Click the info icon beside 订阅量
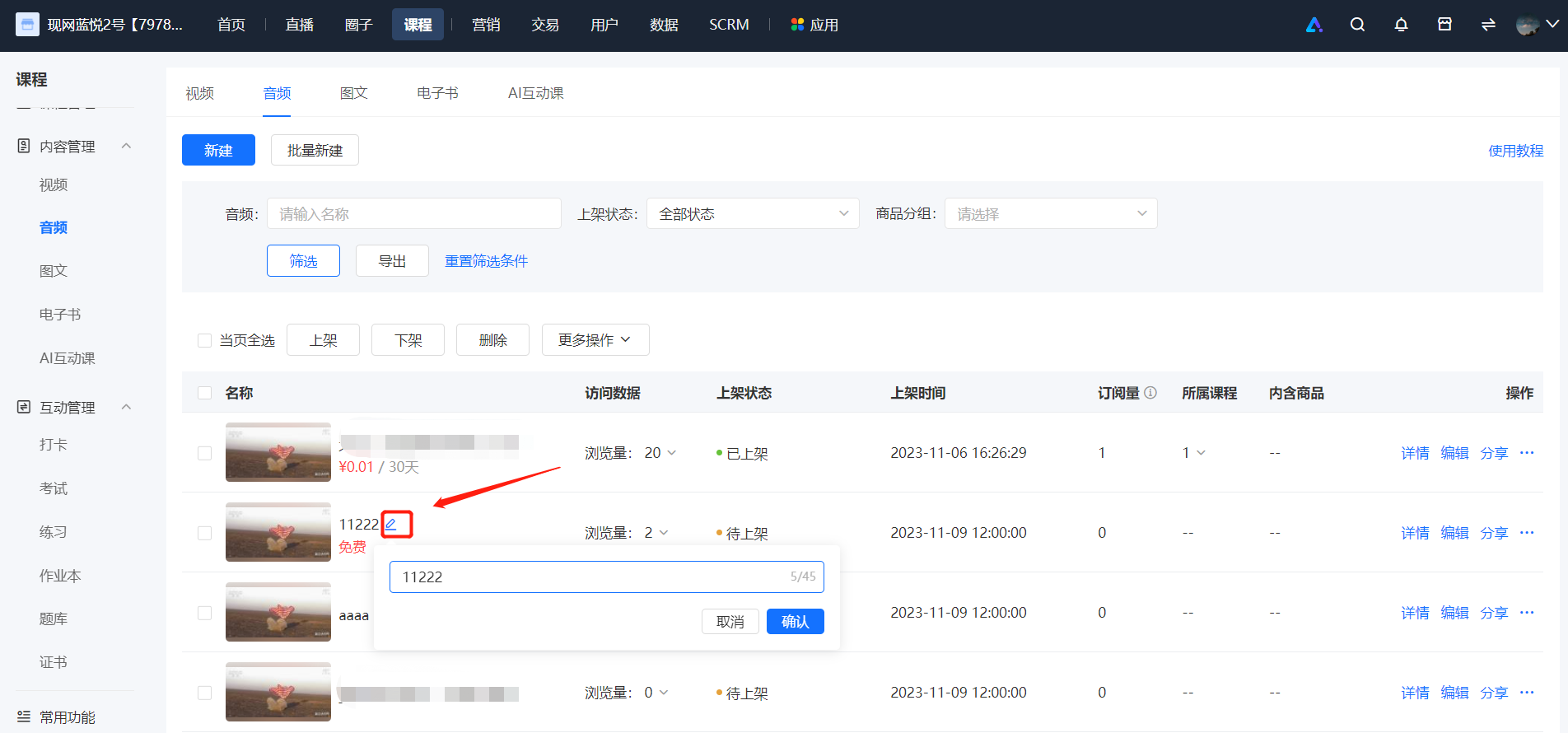Viewport: 1568px width, 733px height. (1151, 393)
